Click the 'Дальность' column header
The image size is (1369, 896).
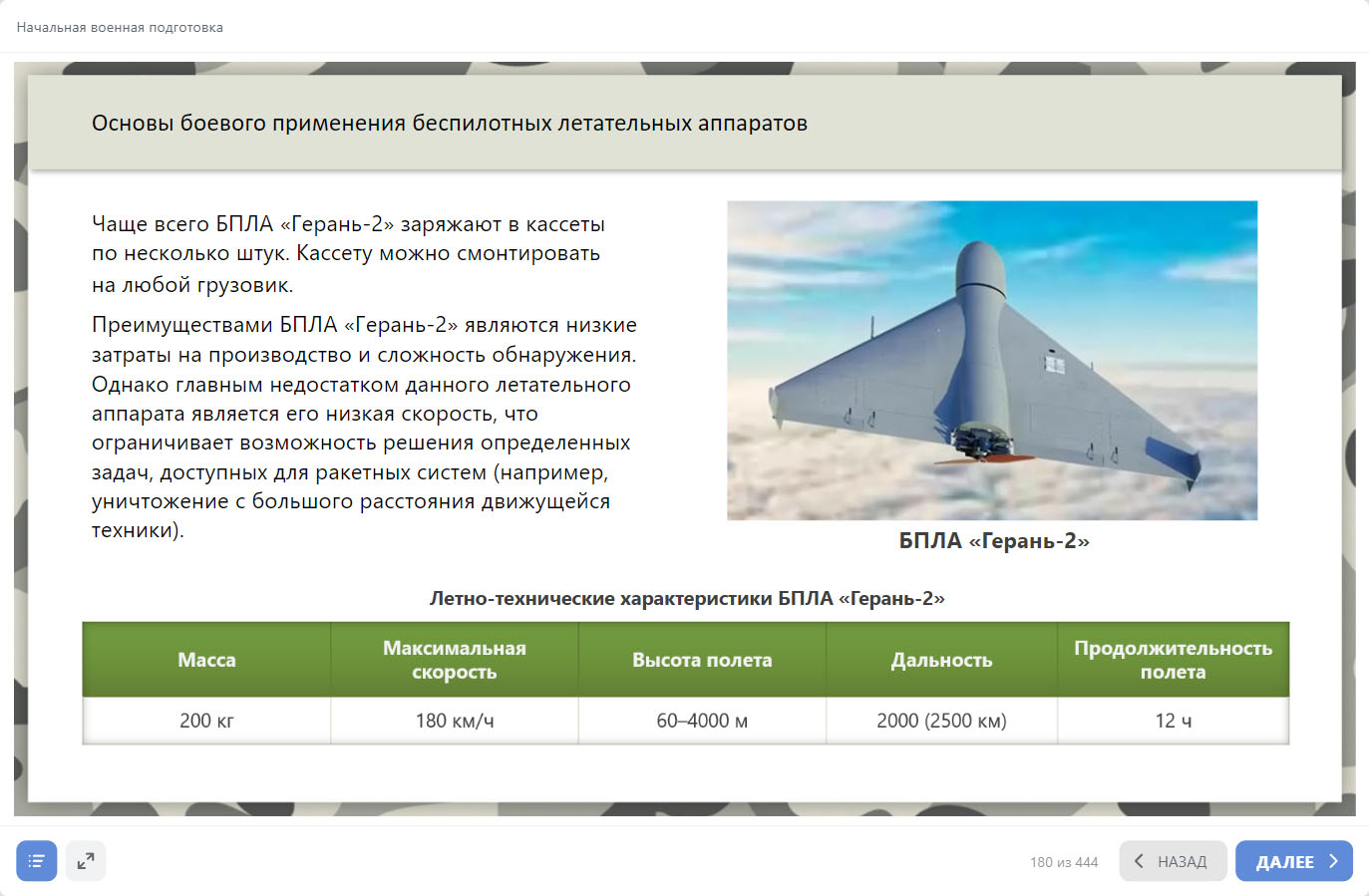pyautogui.click(x=941, y=660)
